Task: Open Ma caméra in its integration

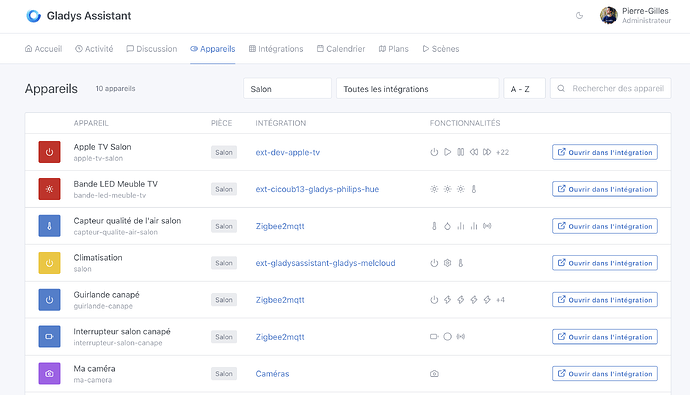Action: (x=605, y=374)
